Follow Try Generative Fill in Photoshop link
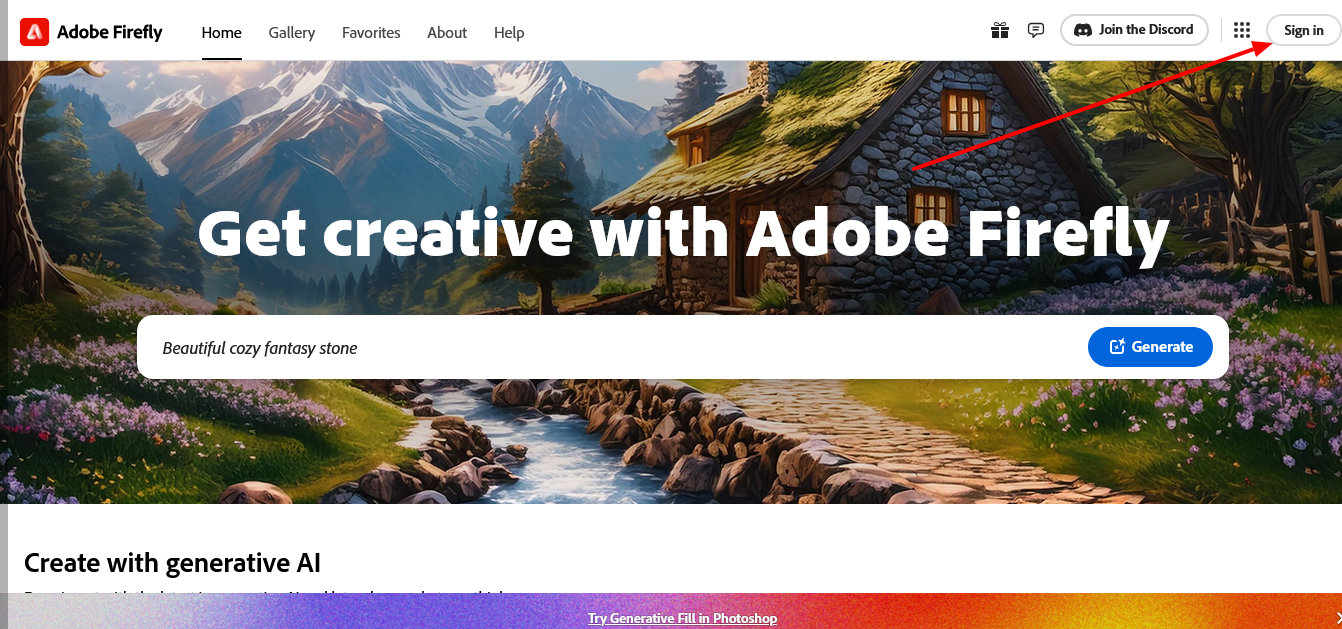The width and height of the screenshot is (1342, 629). pos(682,618)
